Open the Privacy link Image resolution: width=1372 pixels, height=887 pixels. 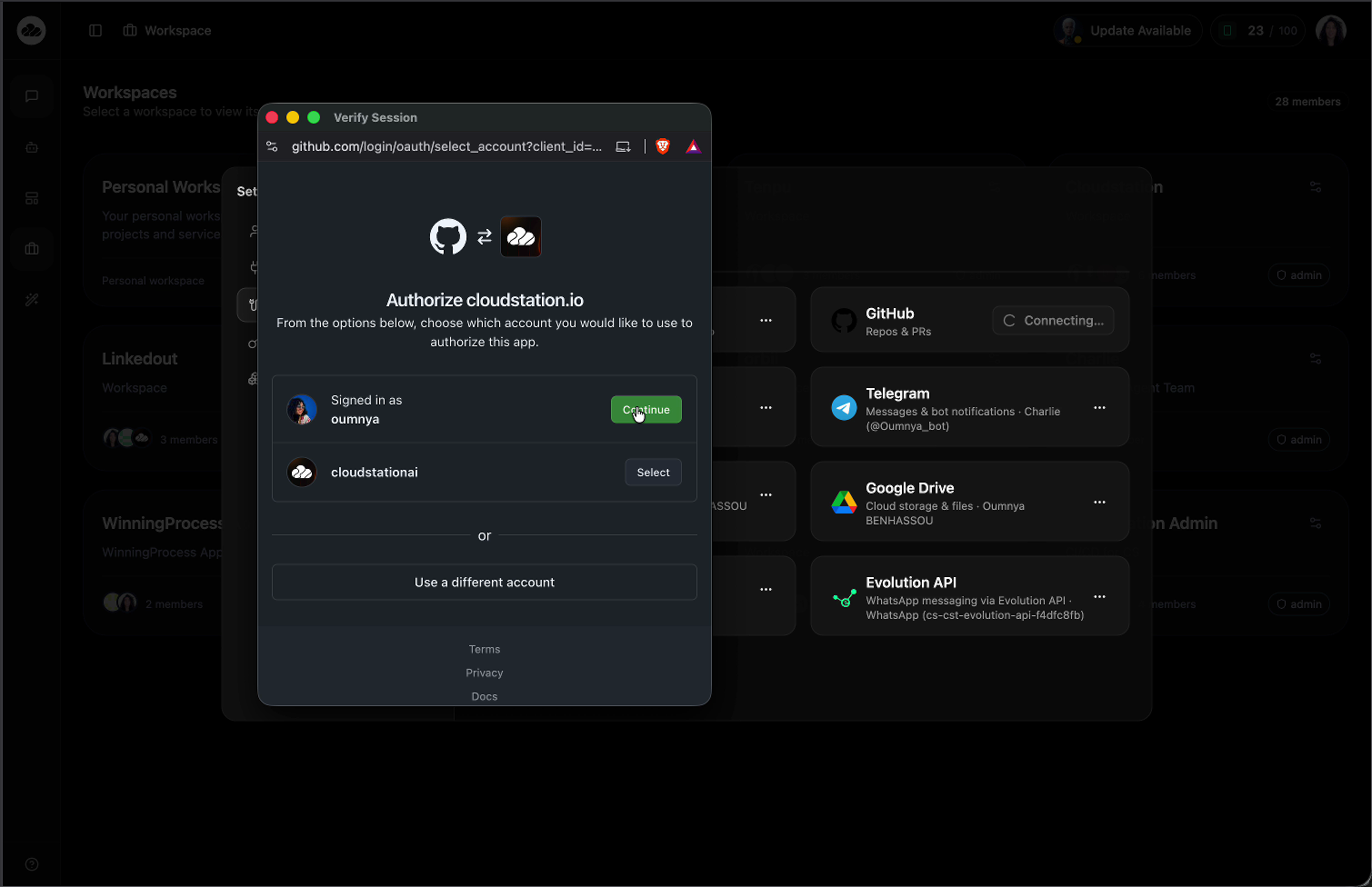[x=485, y=673]
